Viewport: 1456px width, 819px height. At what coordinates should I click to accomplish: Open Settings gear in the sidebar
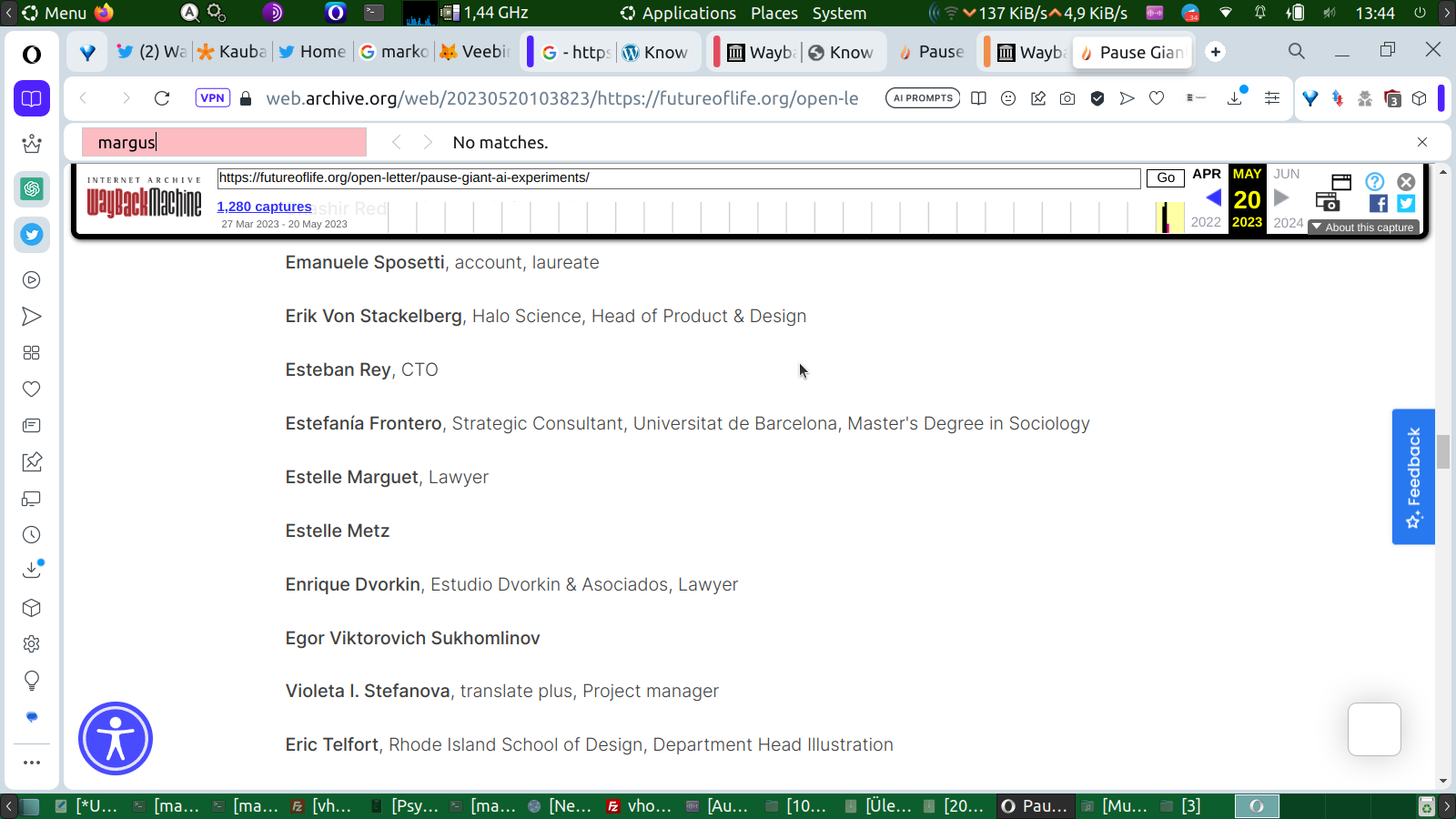32,644
